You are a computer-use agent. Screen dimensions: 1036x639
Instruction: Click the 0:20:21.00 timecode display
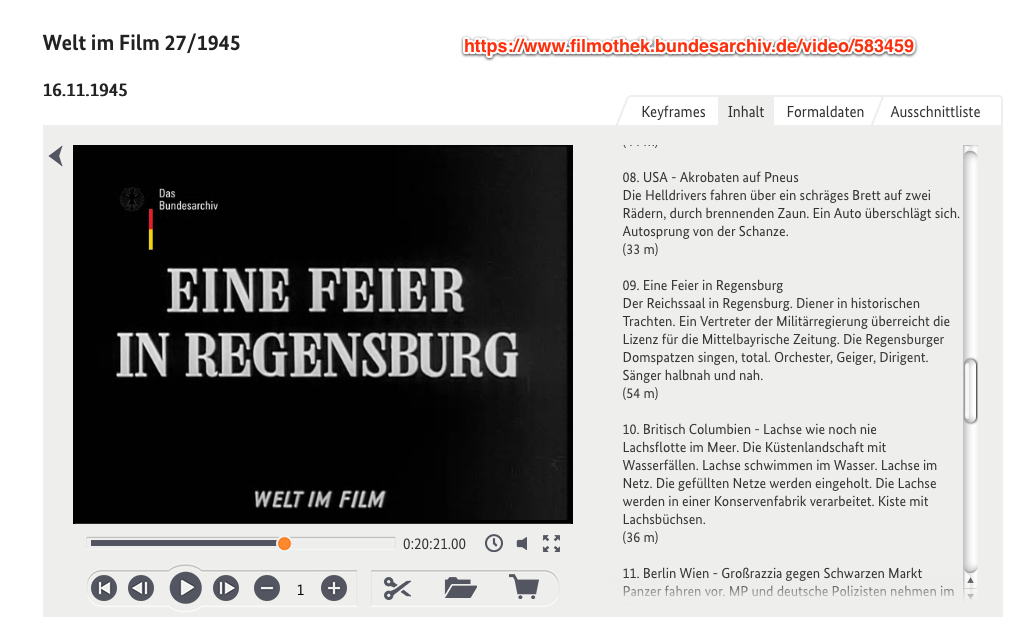pos(434,544)
